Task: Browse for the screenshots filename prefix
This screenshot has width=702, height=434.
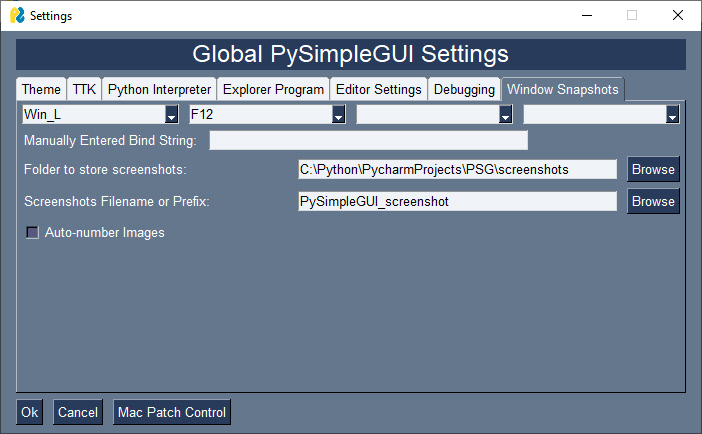Action: [x=653, y=202]
